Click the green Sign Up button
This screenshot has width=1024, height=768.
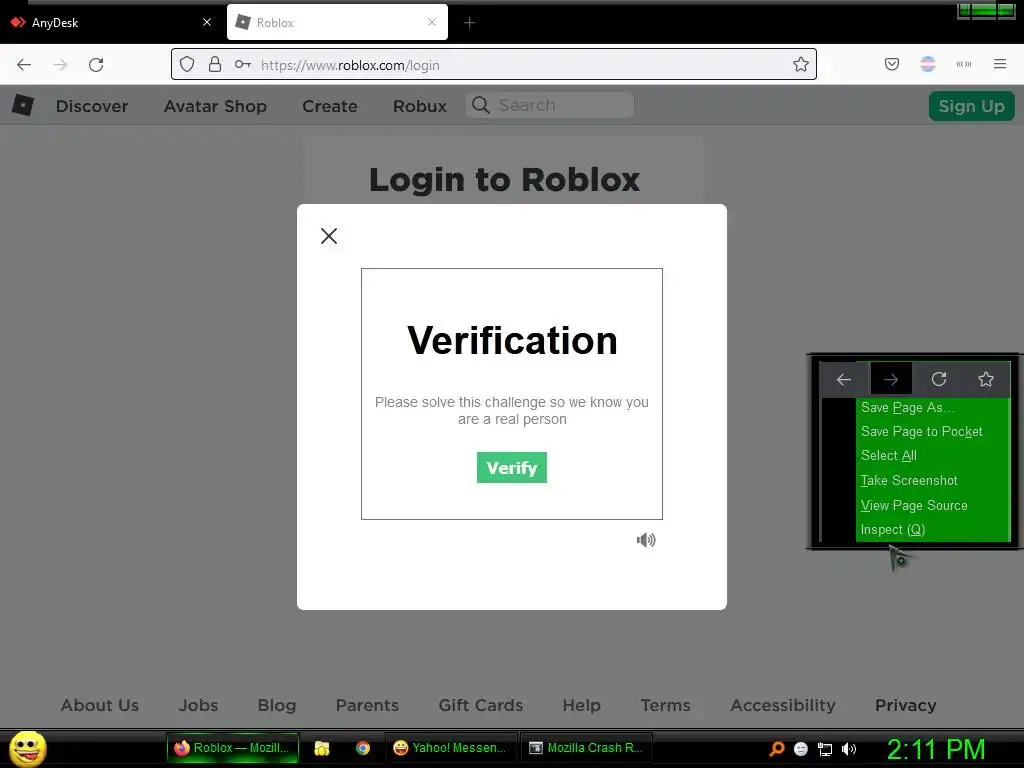(x=971, y=106)
